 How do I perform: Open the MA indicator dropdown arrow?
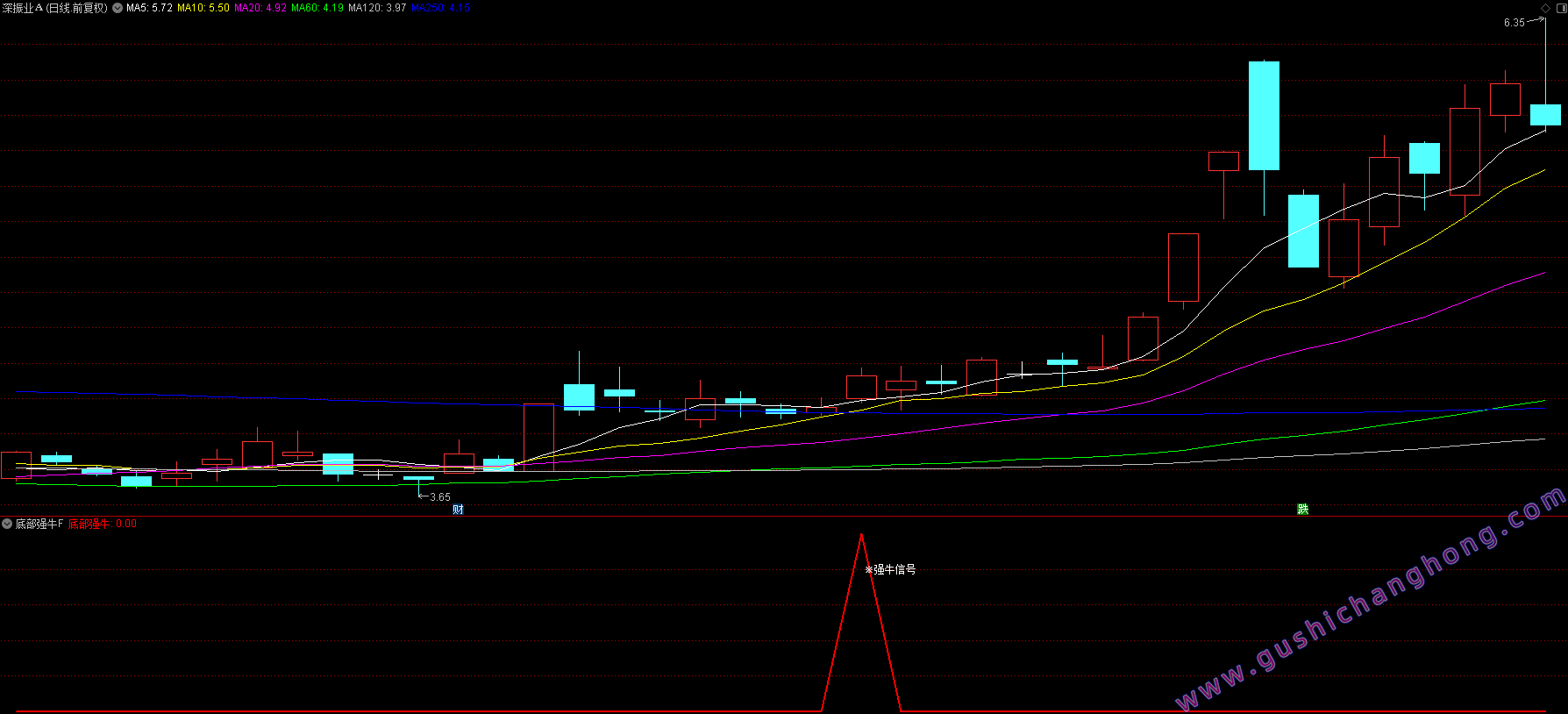pos(118,8)
